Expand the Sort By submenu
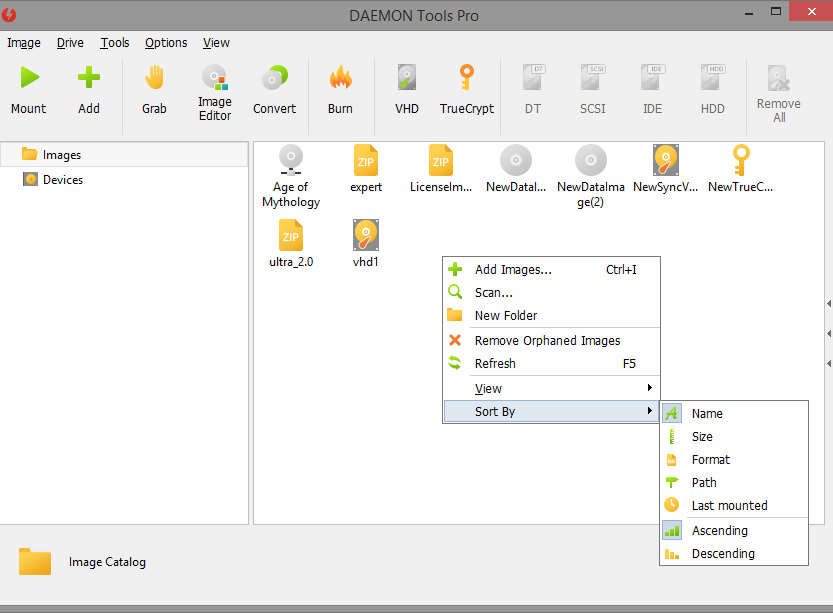This screenshot has height=613, width=833. (551, 411)
